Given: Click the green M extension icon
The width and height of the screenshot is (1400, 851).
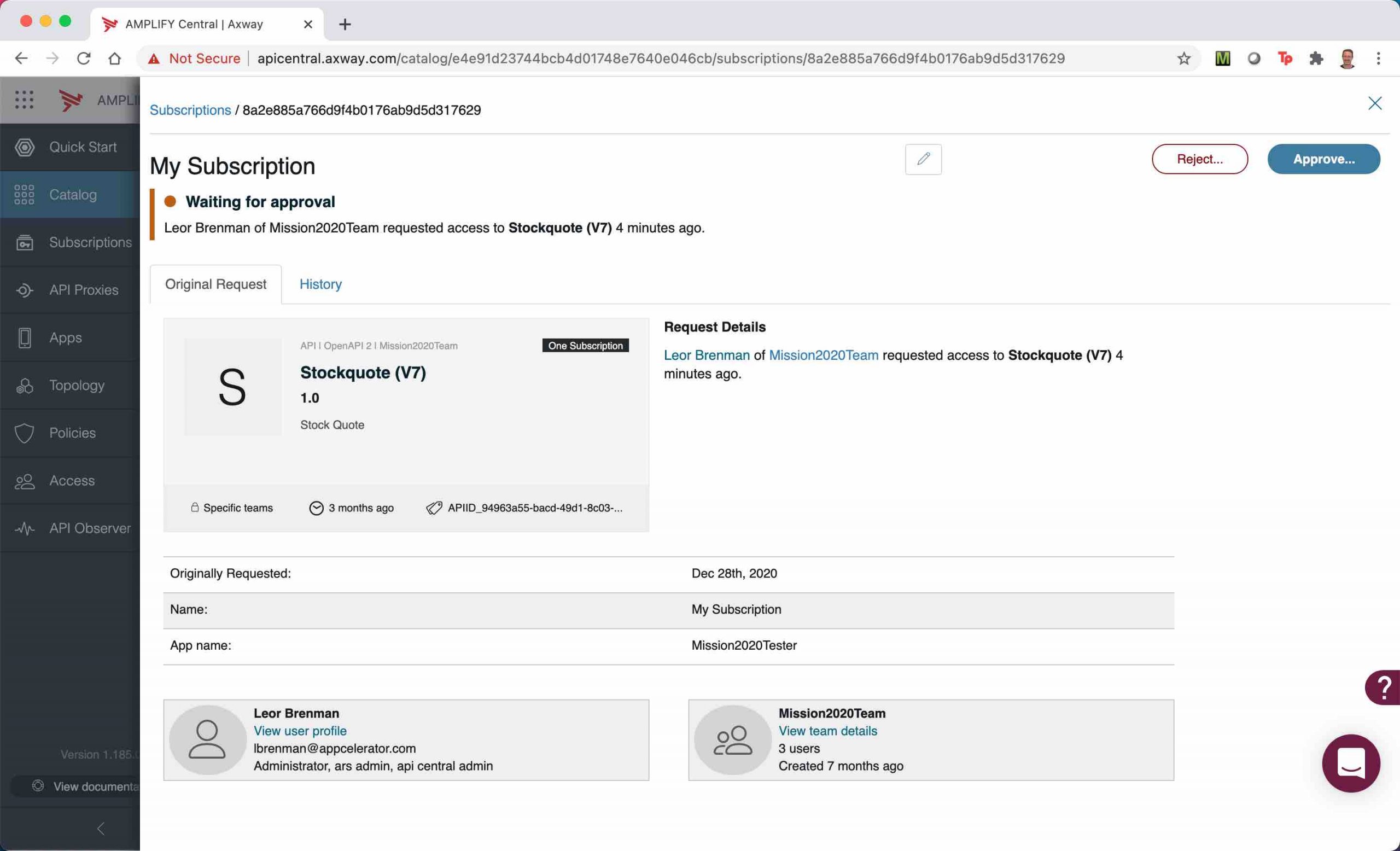Looking at the screenshot, I should pos(1222,58).
